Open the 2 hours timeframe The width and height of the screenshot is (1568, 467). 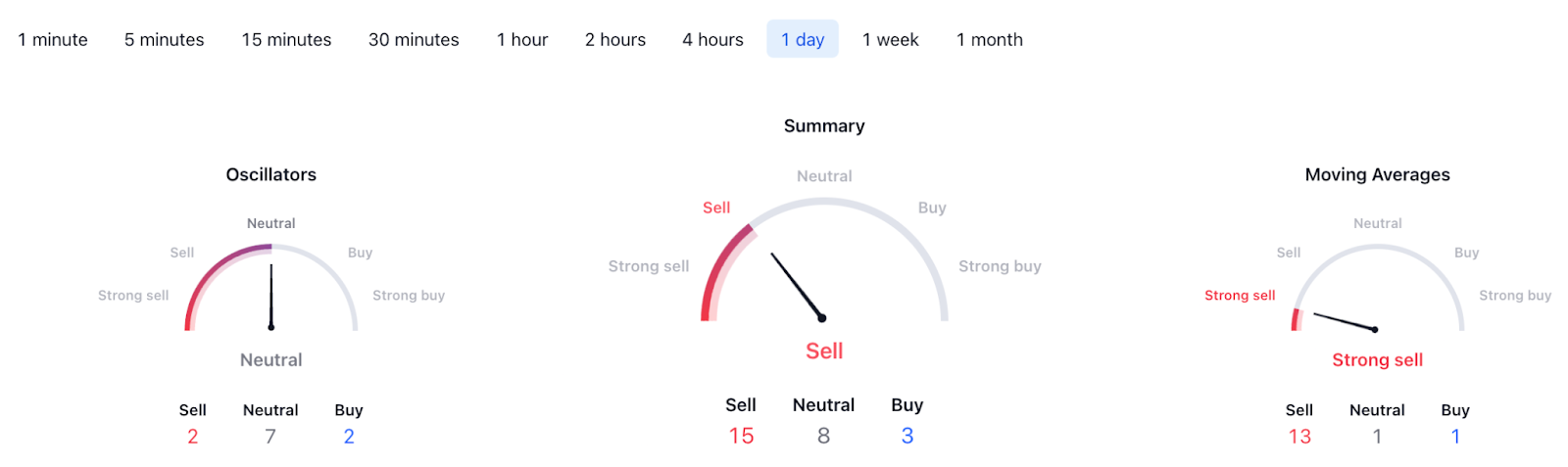[x=614, y=40]
